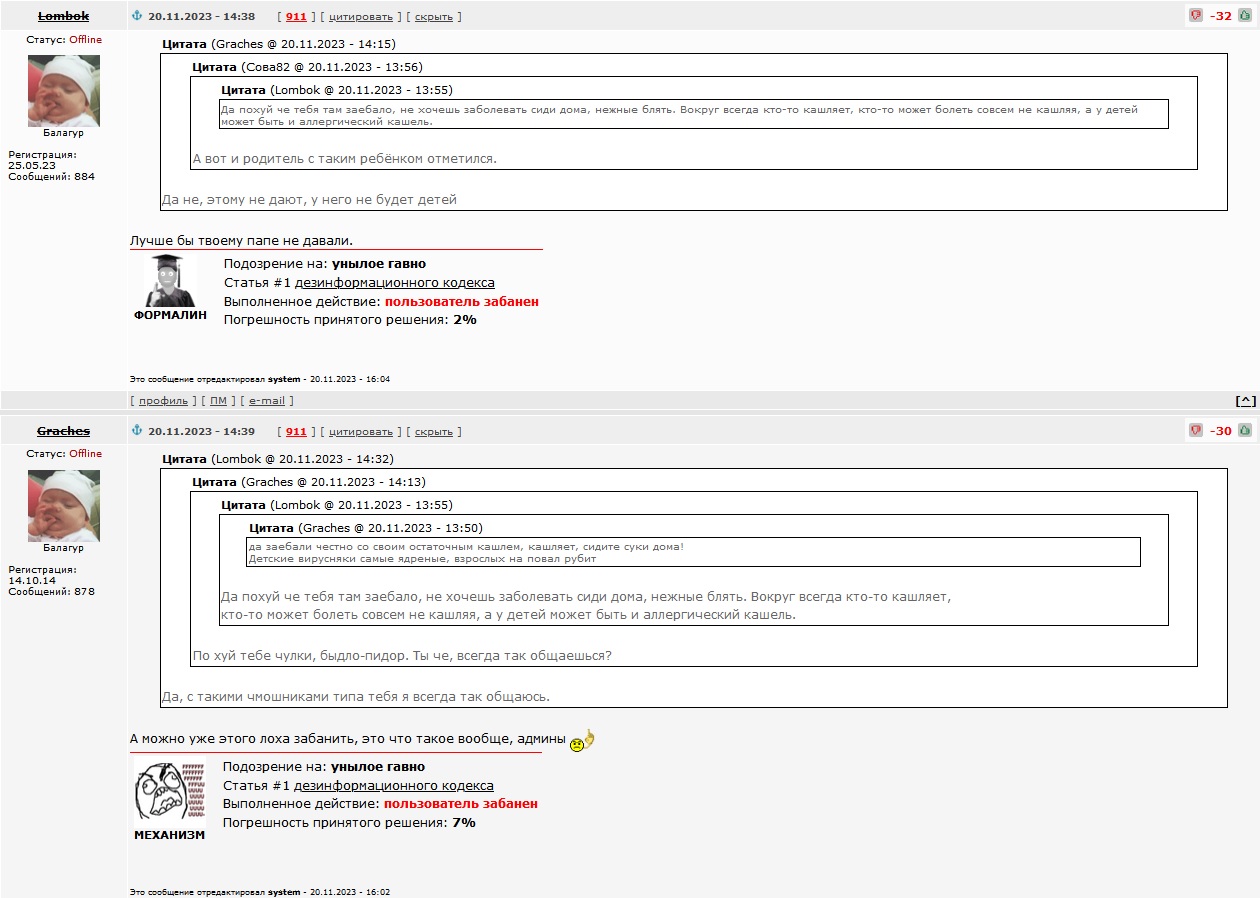
Task: Hide Lombok's post via скрыть link
Action: [433, 17]
